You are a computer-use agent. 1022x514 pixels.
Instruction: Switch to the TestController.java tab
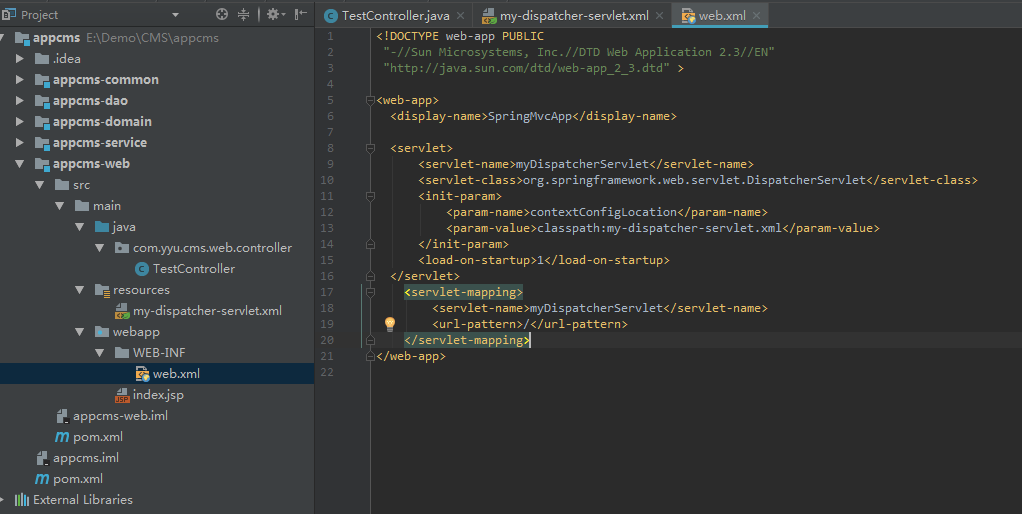click(x=394, y=16)
